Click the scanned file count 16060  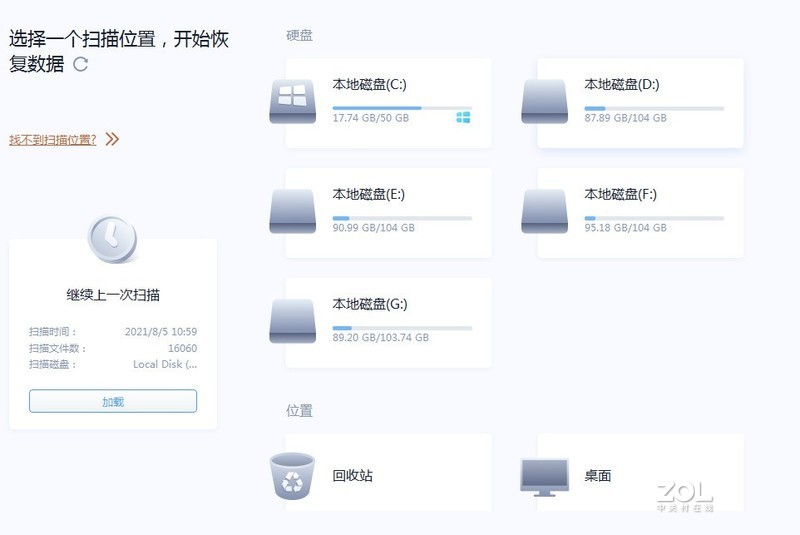(183, 348)
